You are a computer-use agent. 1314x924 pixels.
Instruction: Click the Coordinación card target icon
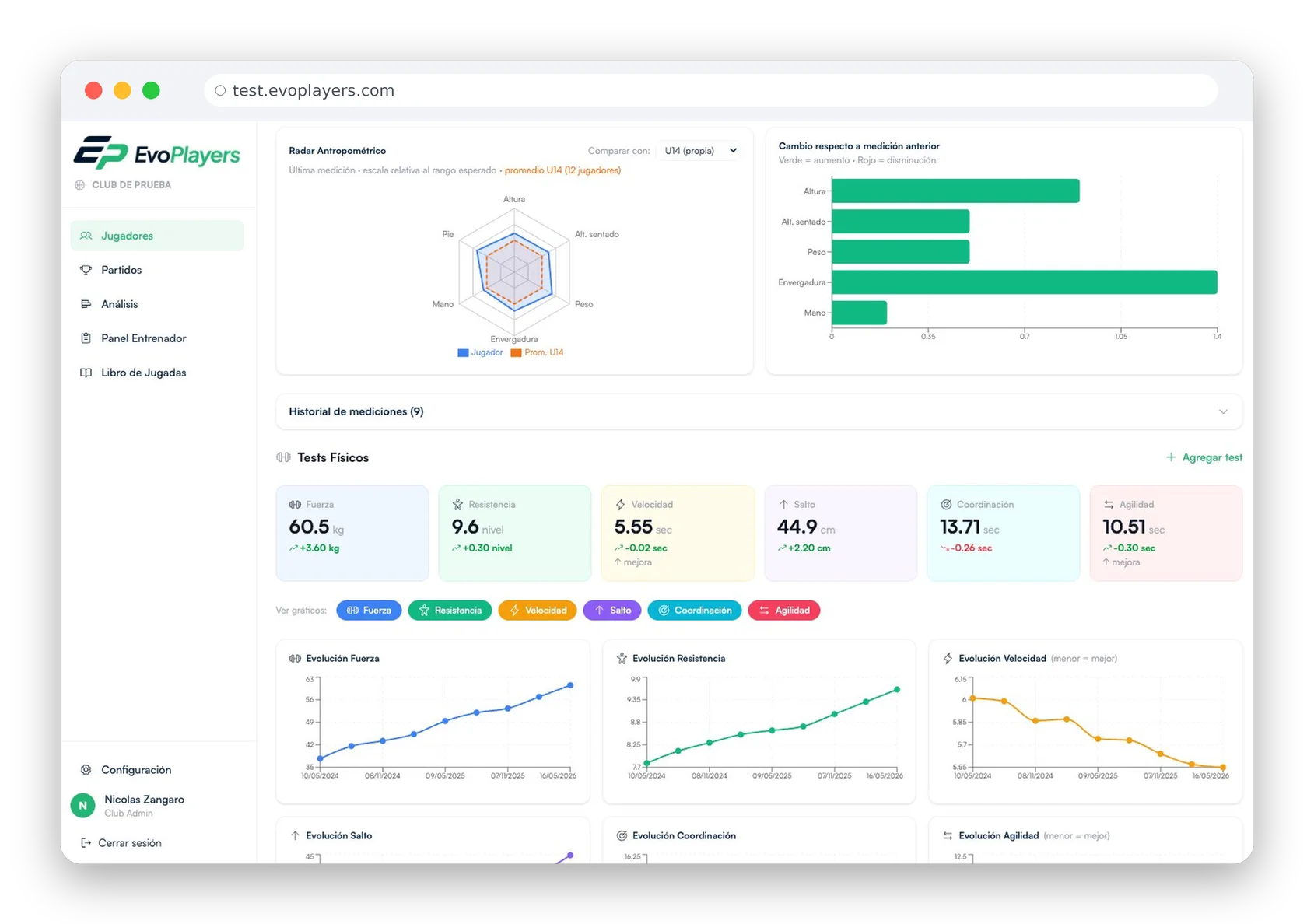947,505
